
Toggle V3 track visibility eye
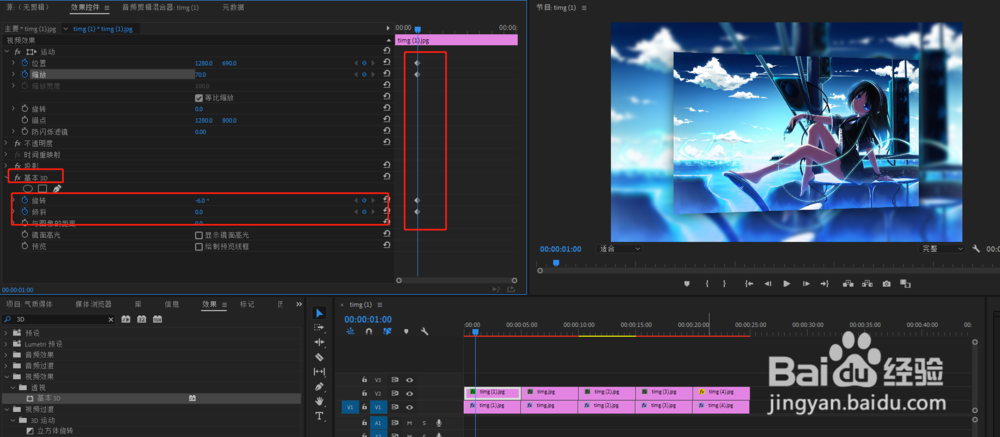click(x=409, y=380)
